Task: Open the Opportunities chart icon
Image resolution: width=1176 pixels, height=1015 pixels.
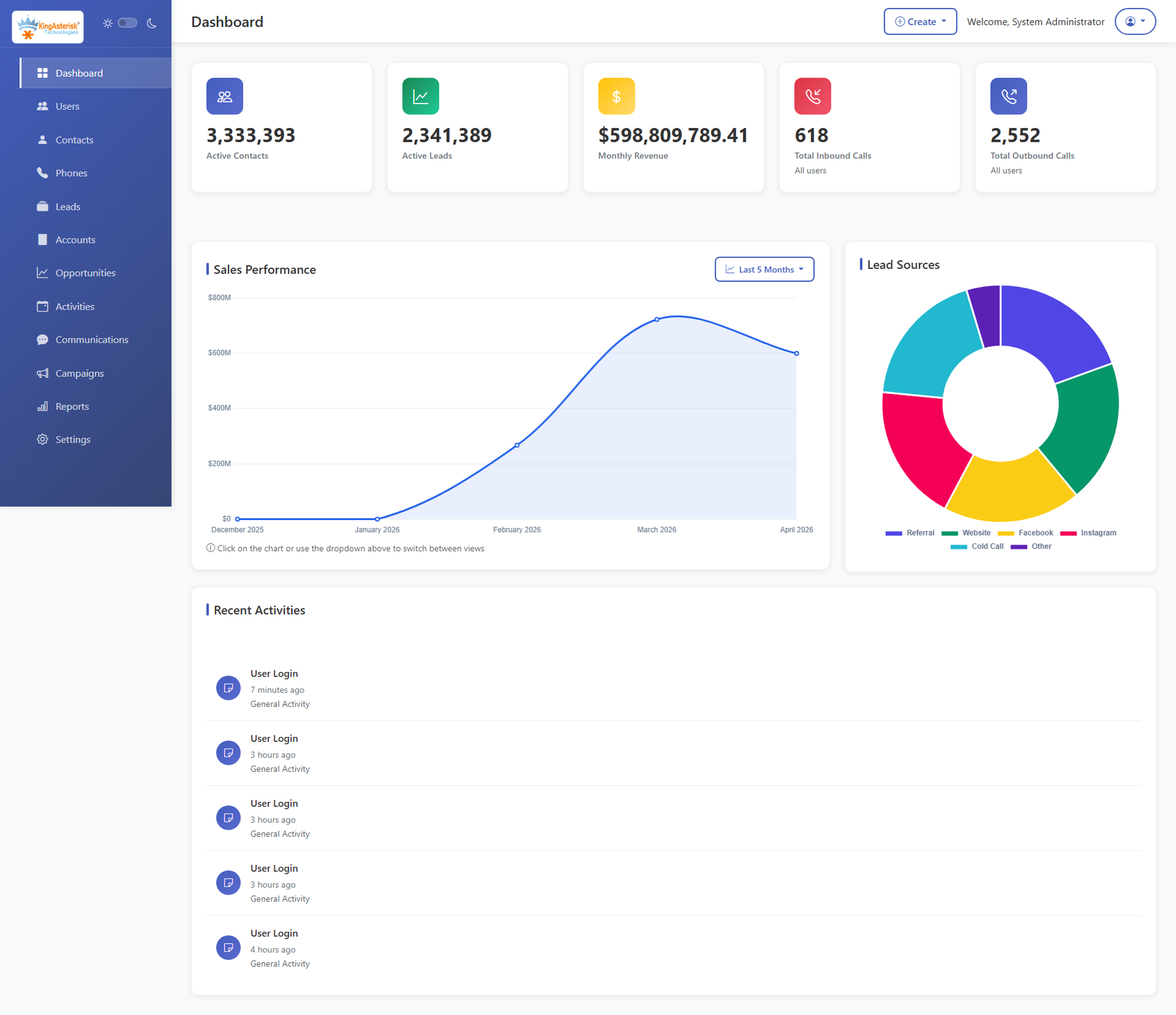Action: pos(42,273)
